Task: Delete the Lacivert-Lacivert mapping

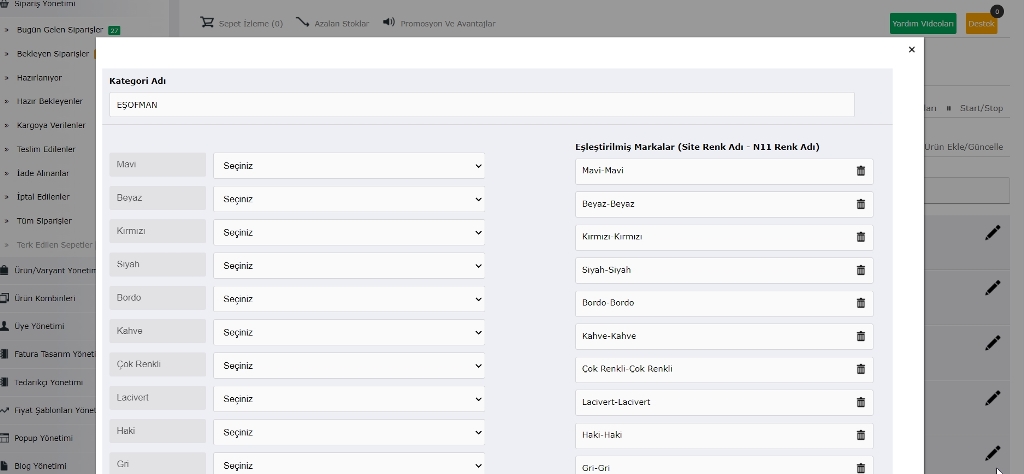Action: [860, 402]
